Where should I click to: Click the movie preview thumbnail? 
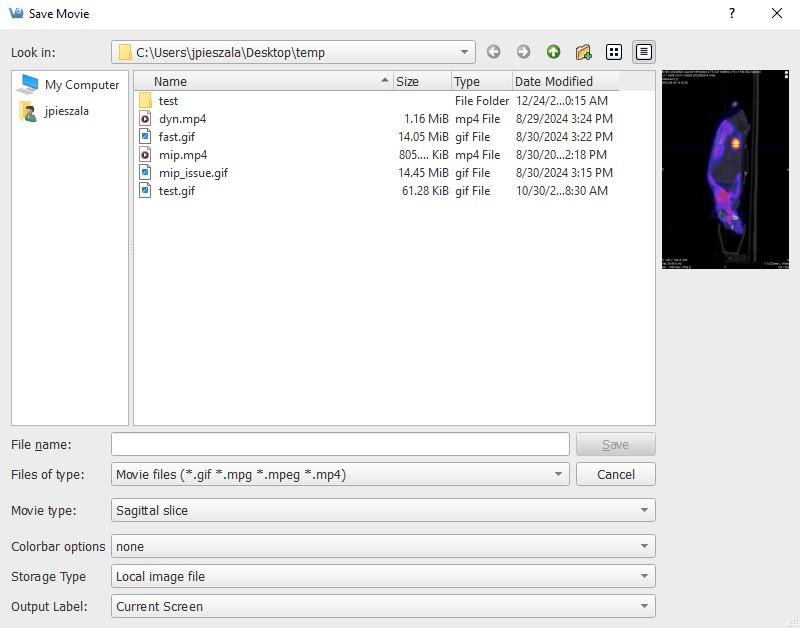click(x=726, y=169)
